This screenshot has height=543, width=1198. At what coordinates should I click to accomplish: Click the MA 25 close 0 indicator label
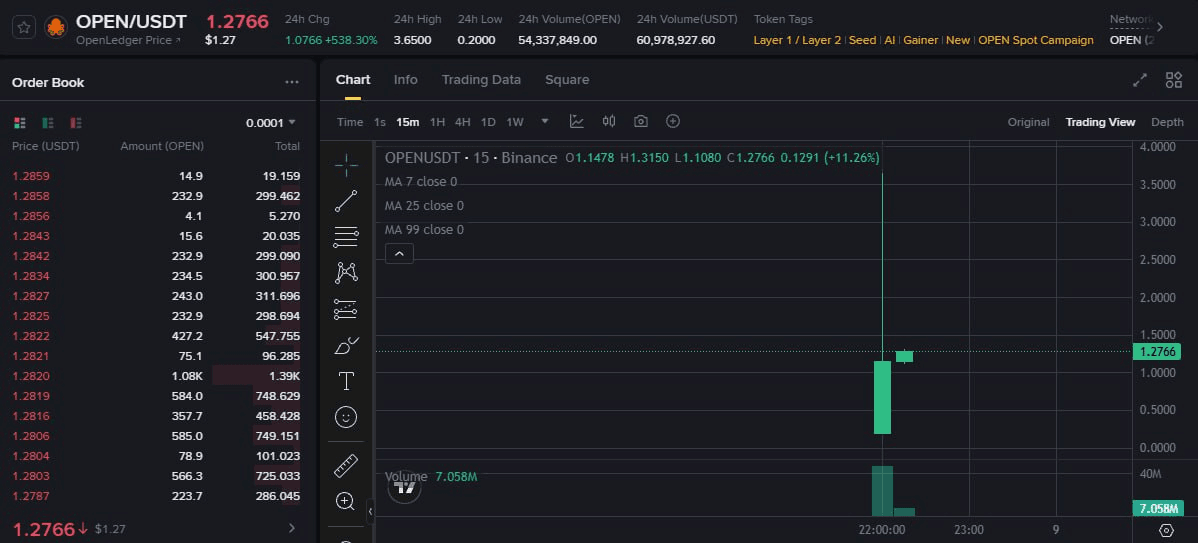[x=424, y=205]
